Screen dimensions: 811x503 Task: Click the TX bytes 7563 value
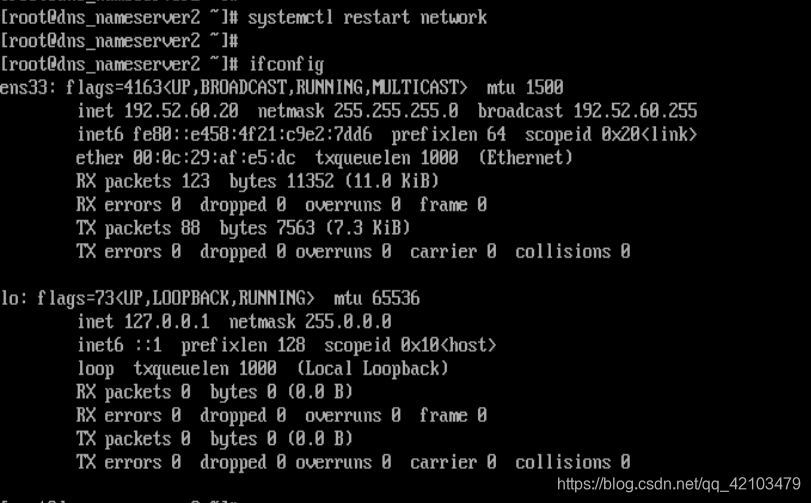(x=295, y=228)
